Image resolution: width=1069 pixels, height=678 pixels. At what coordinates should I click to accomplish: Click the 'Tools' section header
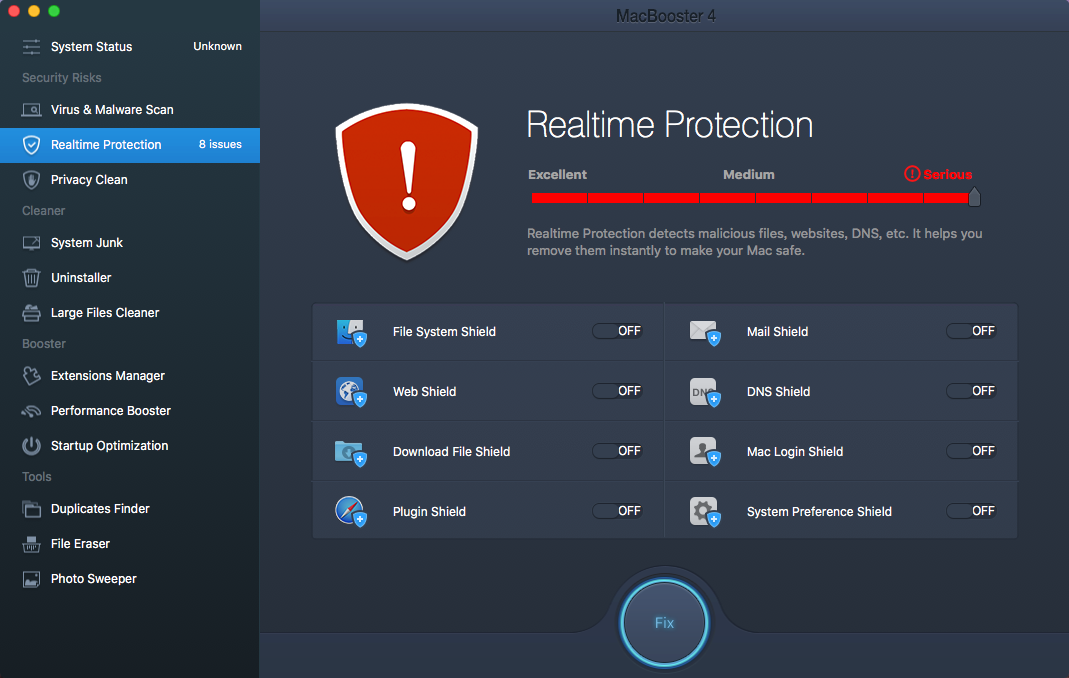37,477
